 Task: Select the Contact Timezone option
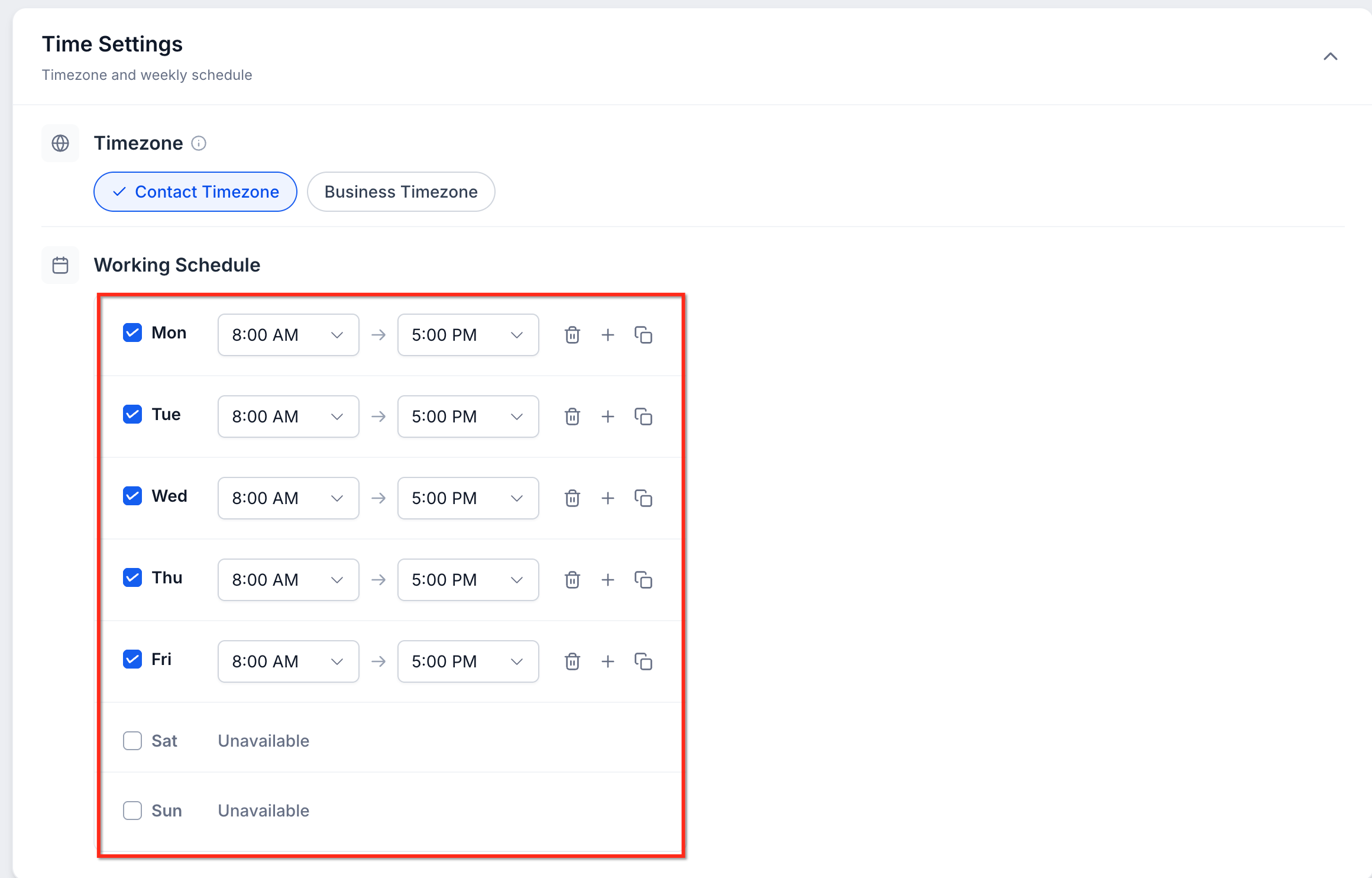(195, 192)
